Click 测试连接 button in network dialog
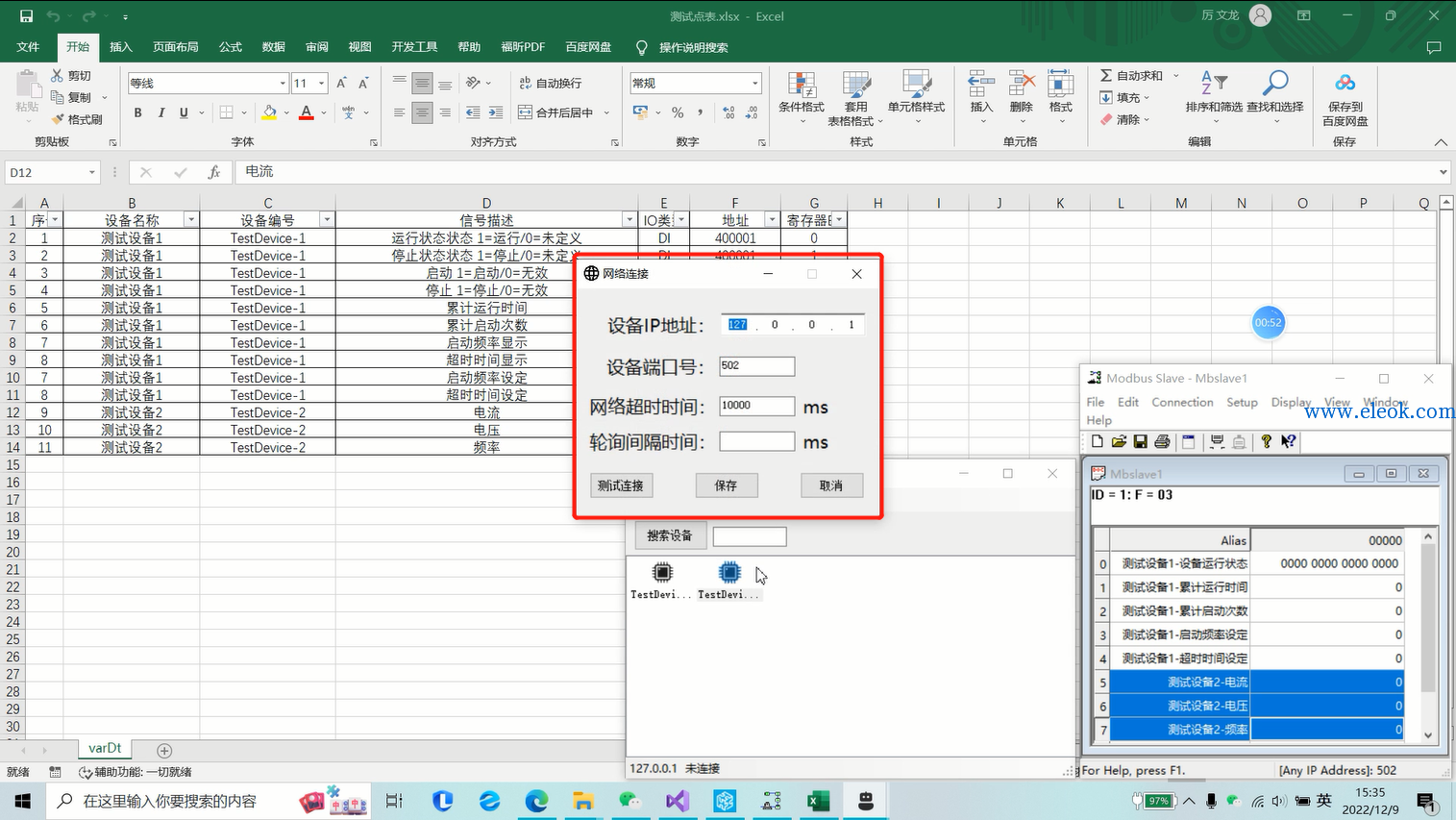 (x=621, y=485)
